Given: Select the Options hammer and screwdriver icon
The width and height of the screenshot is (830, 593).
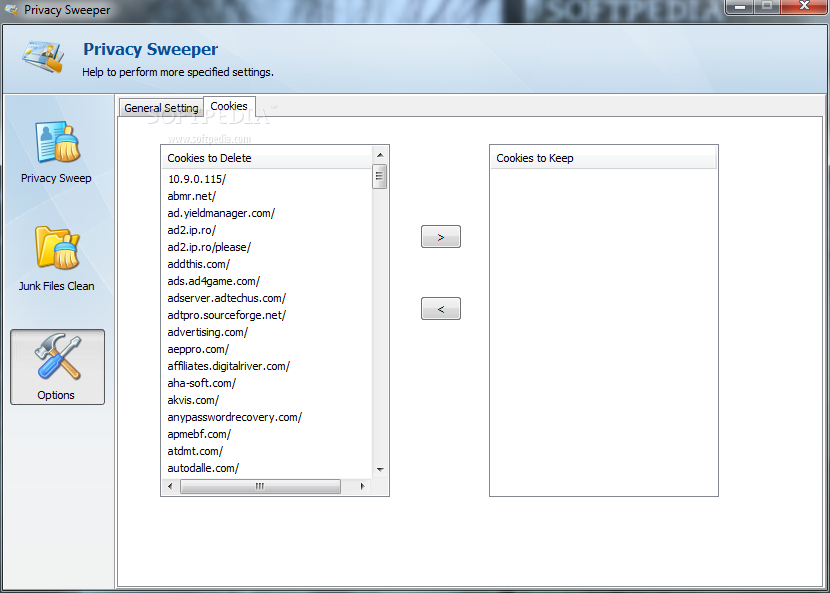Looking at the screenshot, I should 58,357.
